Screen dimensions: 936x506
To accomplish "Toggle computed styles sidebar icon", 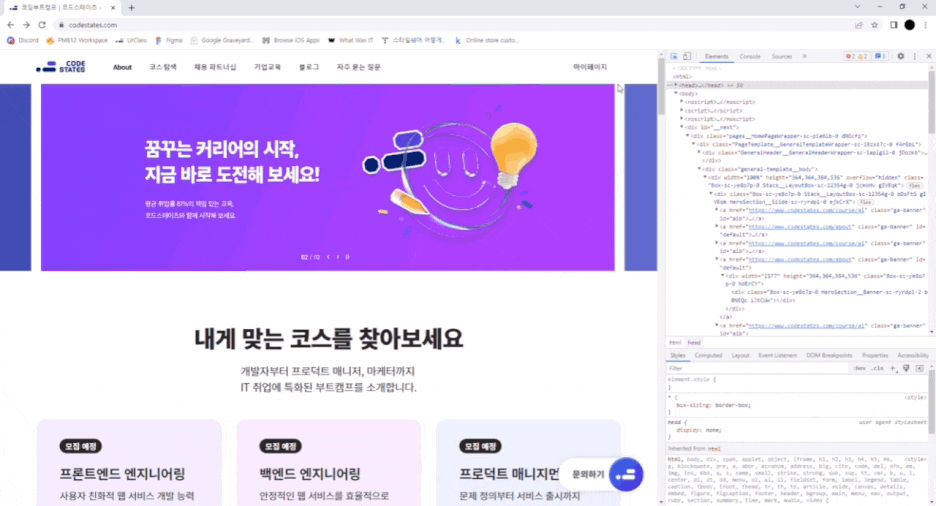I will click(x=919, y=368).
